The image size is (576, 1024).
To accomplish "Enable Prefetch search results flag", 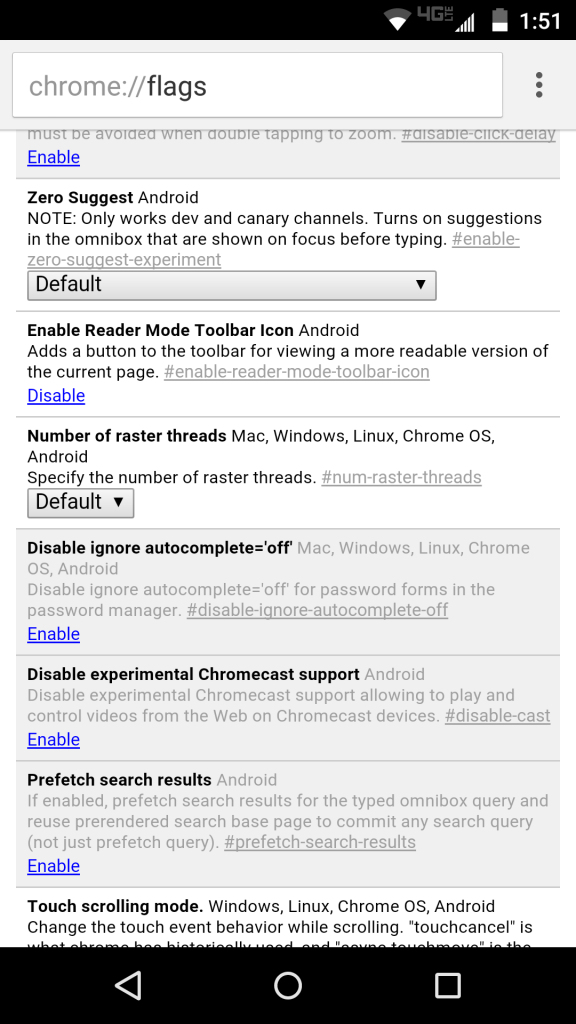I will pos(54,866).
